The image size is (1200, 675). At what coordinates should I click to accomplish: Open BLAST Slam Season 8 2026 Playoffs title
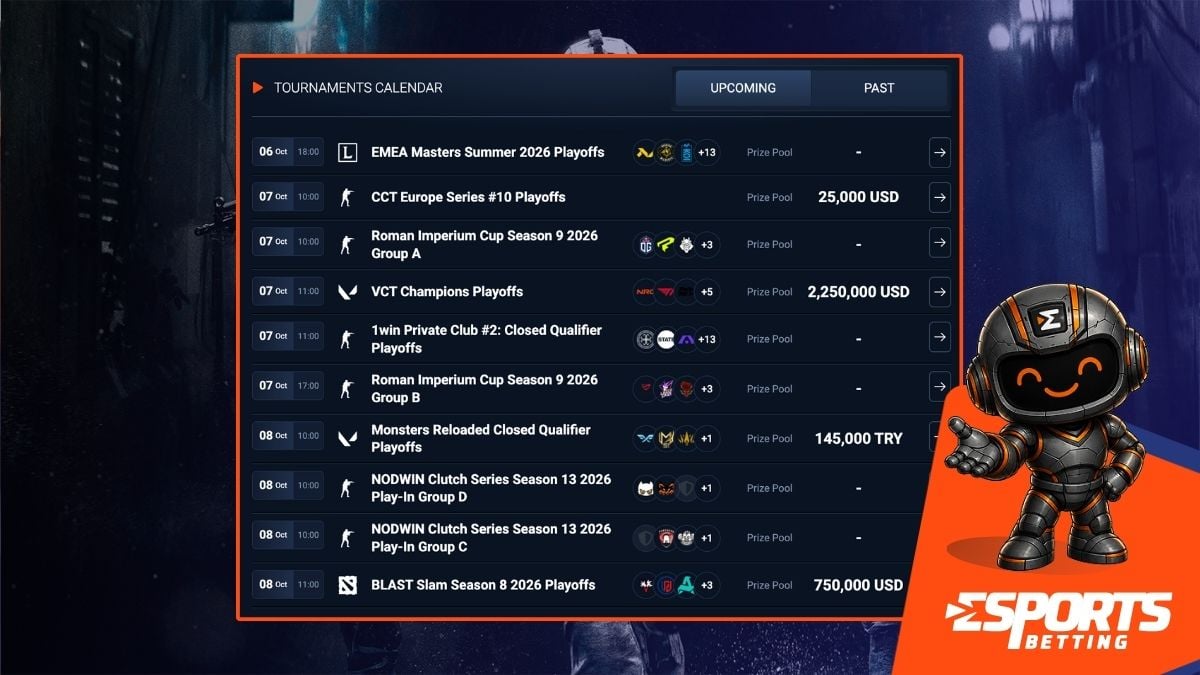click(x=483, y=585)
